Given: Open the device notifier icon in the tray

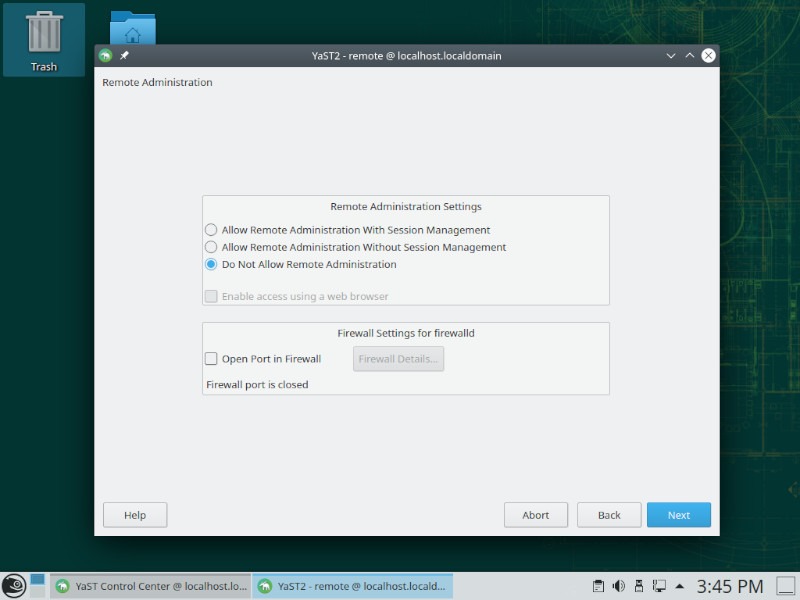Looking at the screenshot, I should (639, 585).
